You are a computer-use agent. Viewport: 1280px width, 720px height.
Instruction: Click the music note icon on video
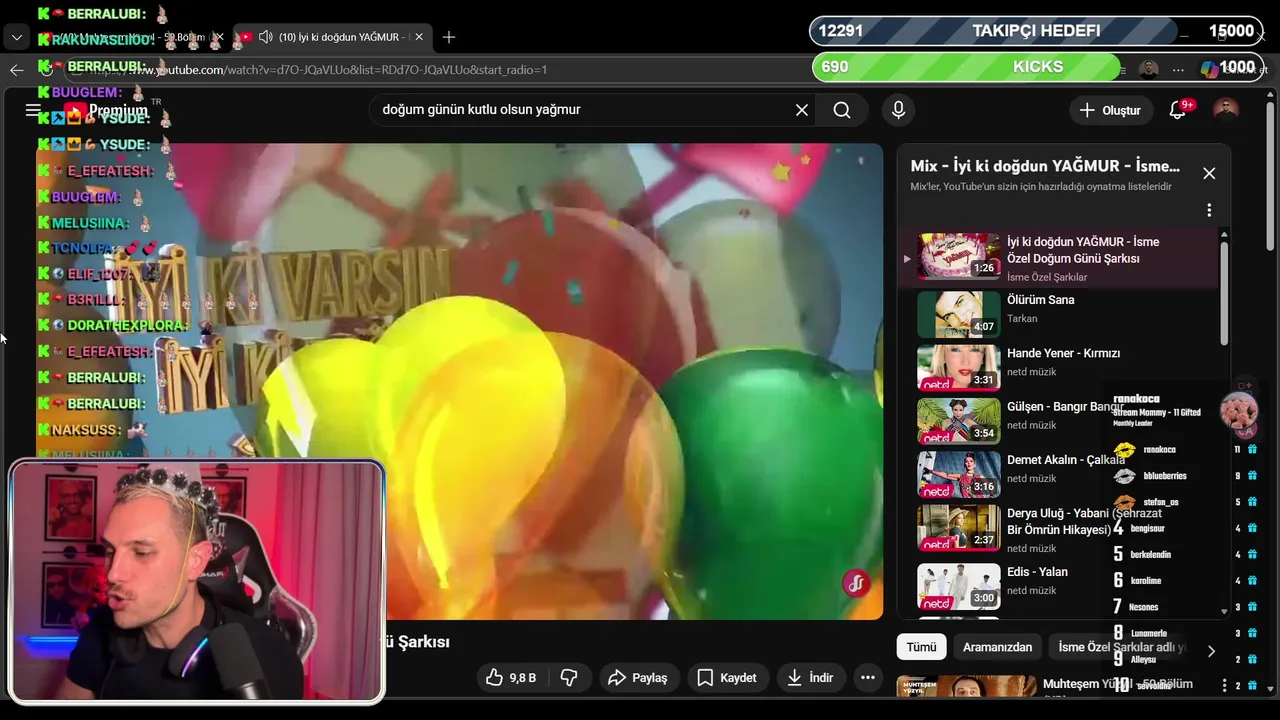(x=856, y=584)
